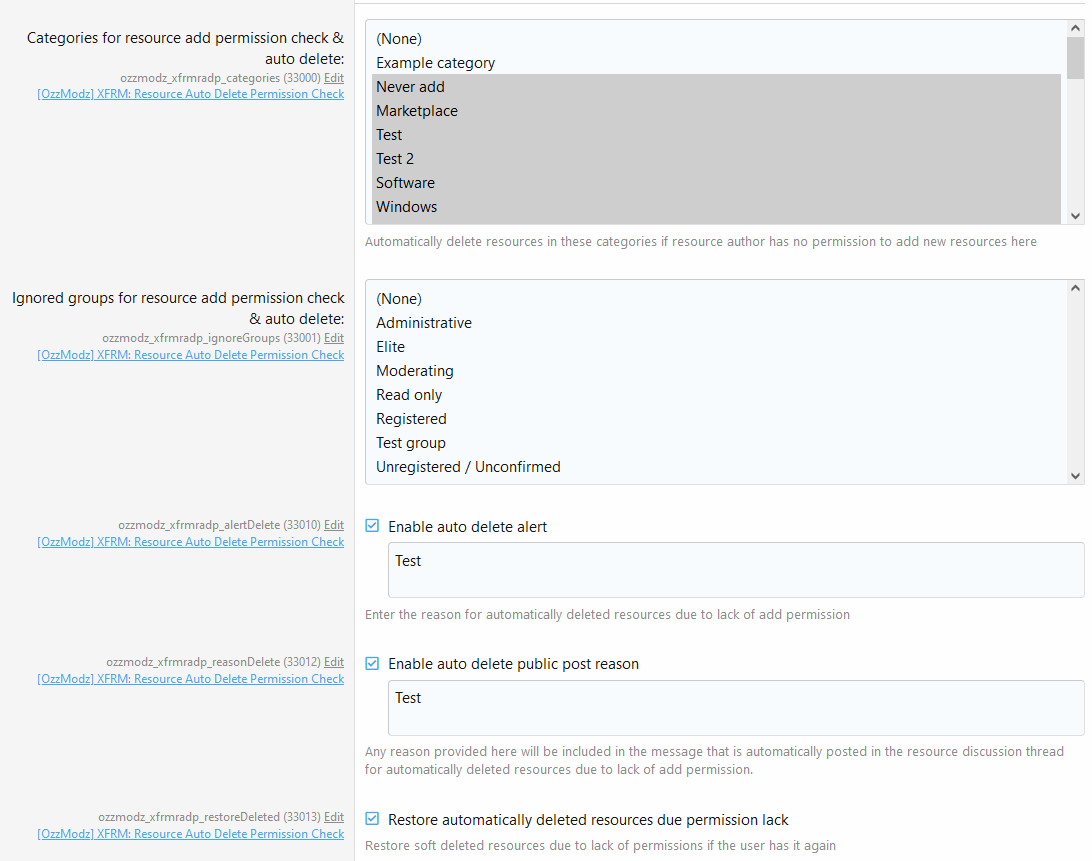Select "Software" in the categories list
Viewport: 1092px width, 861px height.
tap(405, 182)
